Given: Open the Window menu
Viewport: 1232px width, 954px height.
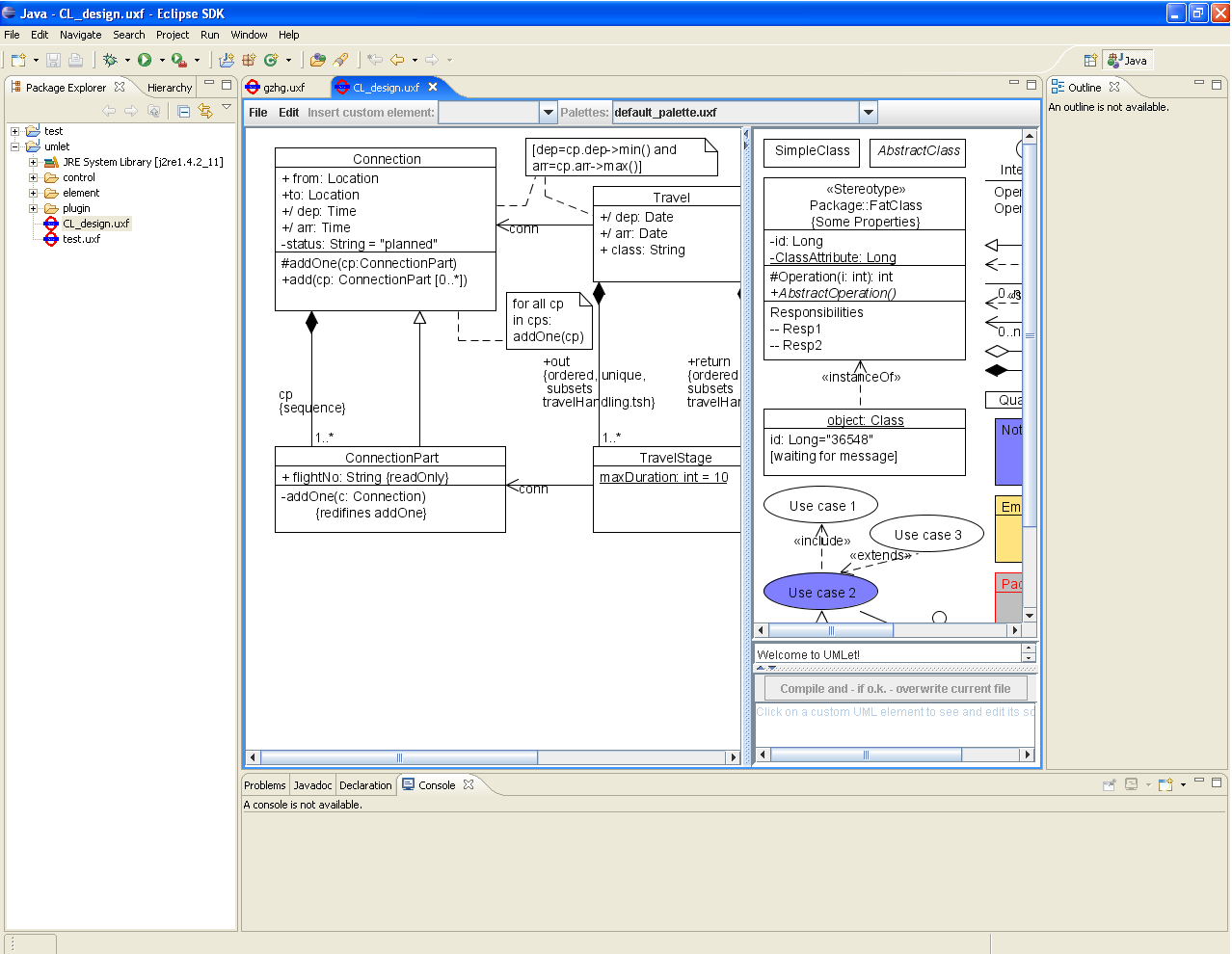Looking at the screenshot, I should (x=249, y=35).
